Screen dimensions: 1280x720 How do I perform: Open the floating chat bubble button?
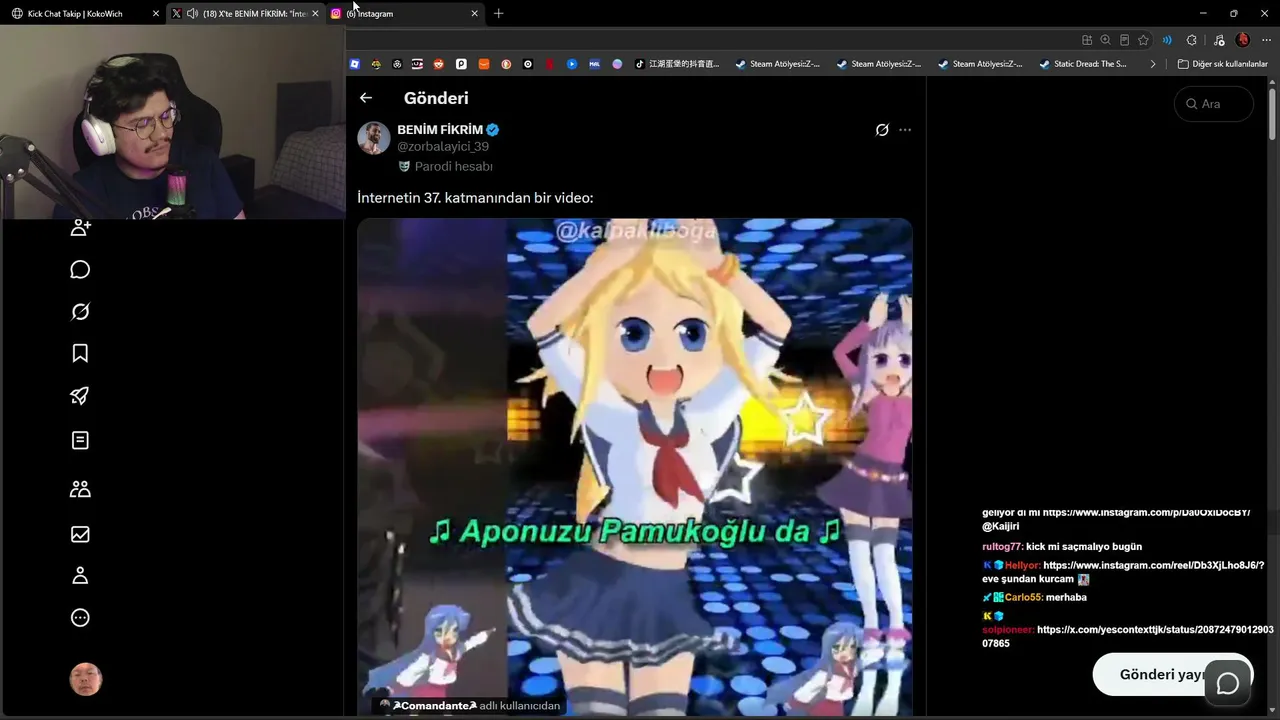point(1228,684)
